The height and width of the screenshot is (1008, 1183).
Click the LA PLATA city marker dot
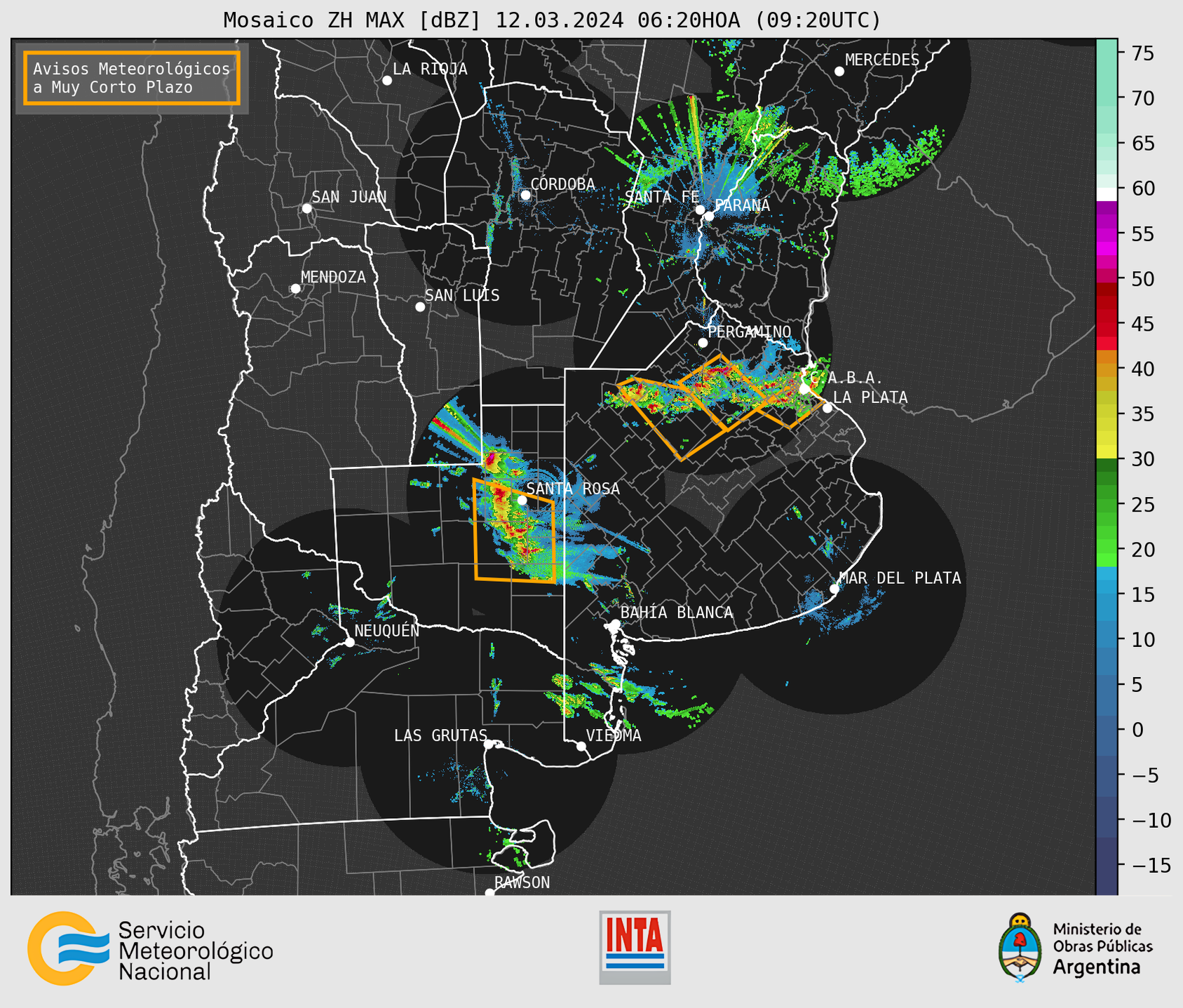tap(827, 408)
